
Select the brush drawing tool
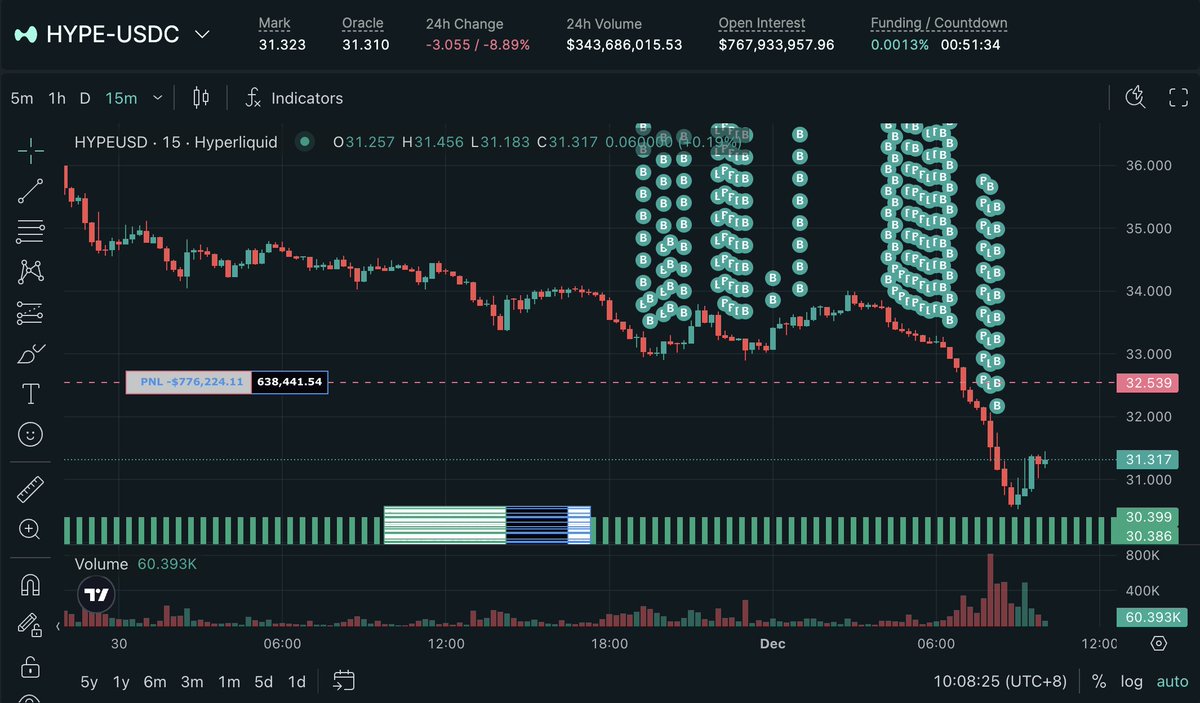29,353
